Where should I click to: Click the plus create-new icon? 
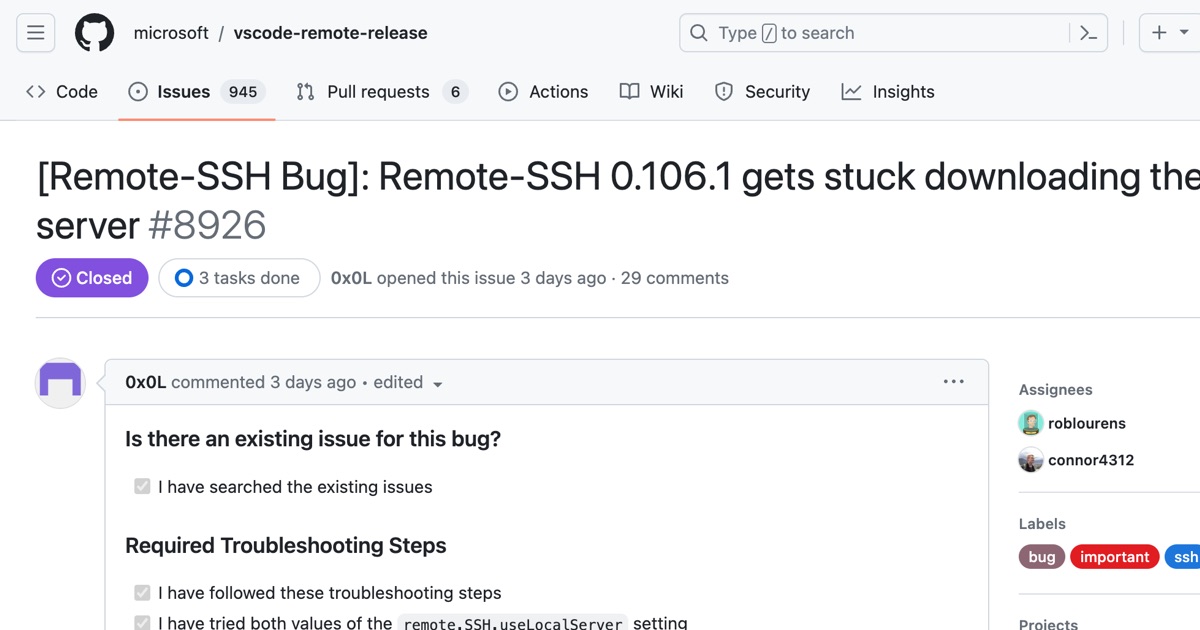(x=1159, y=33)
